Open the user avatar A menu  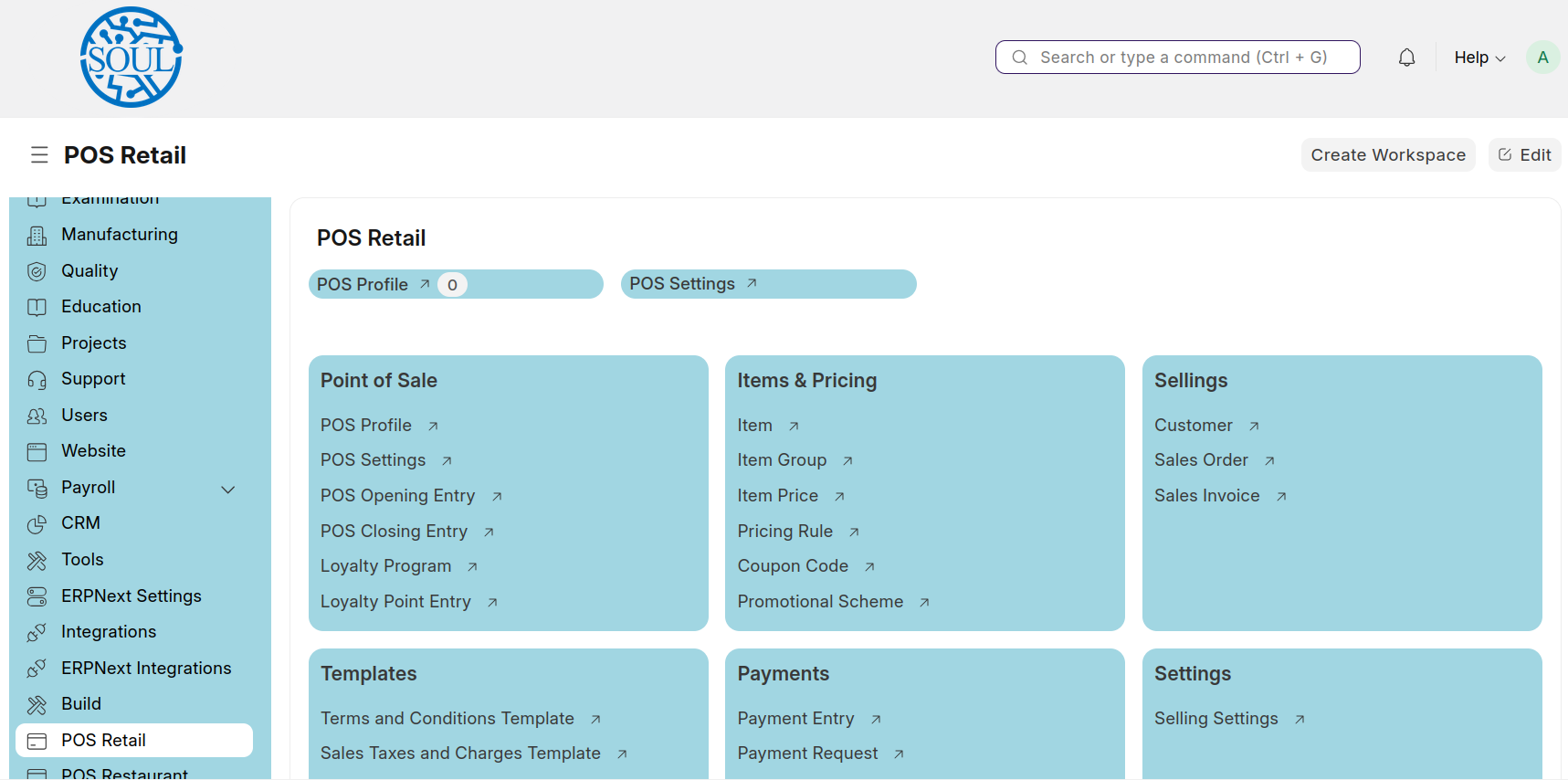coord(1542,58)
